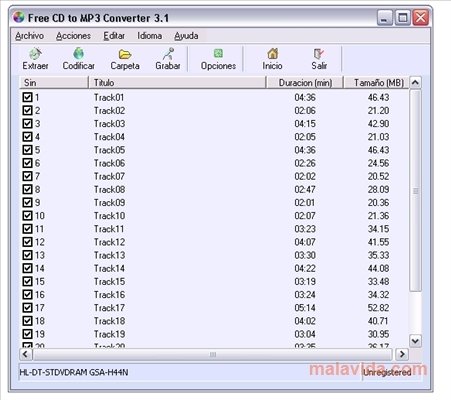Click the Extraer toolbar icon
This screenshot has width=451, height=400.
pyautogui.click(x=35, y=59)
